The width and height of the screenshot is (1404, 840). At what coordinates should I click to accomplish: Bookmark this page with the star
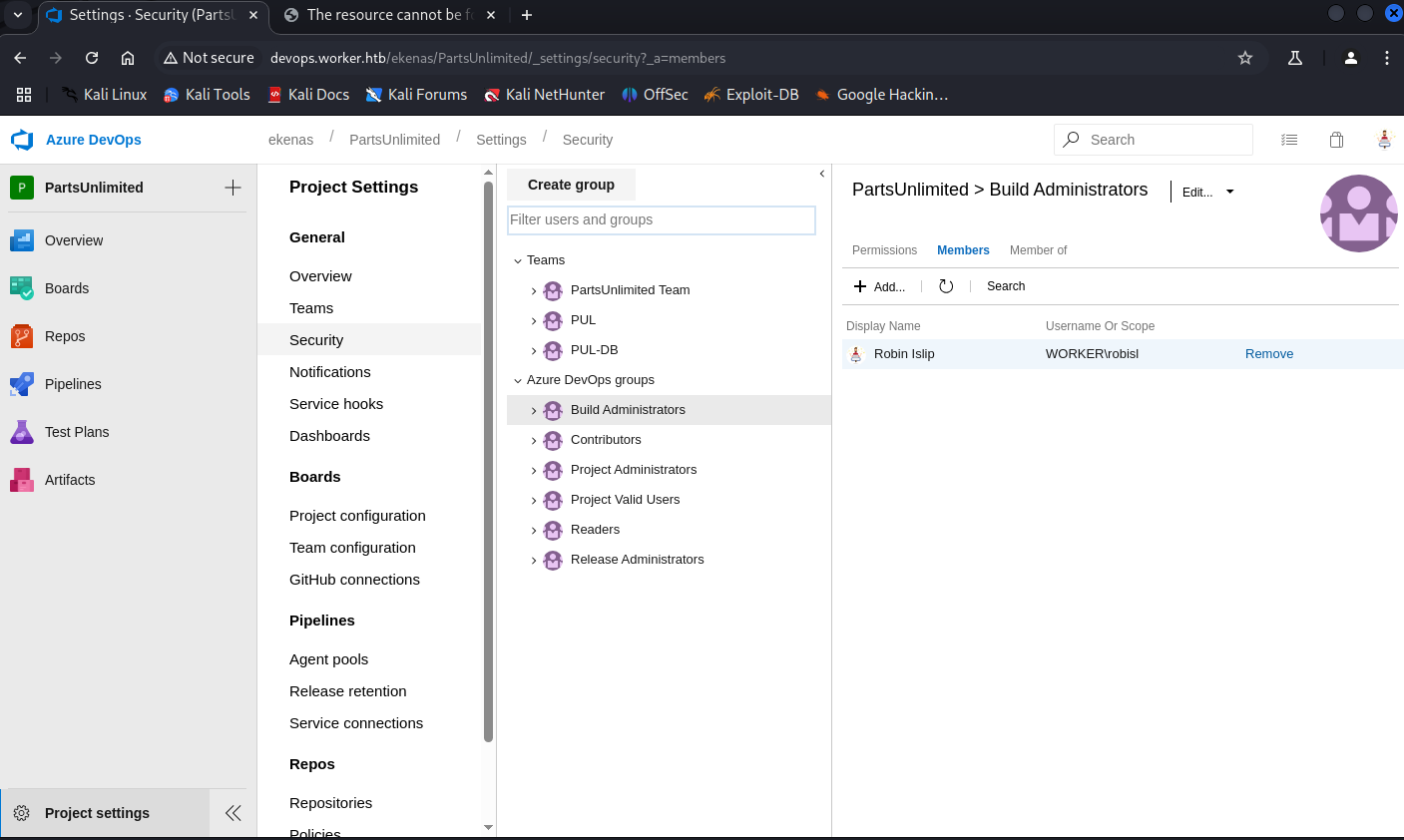click(x=1245, y=58)
